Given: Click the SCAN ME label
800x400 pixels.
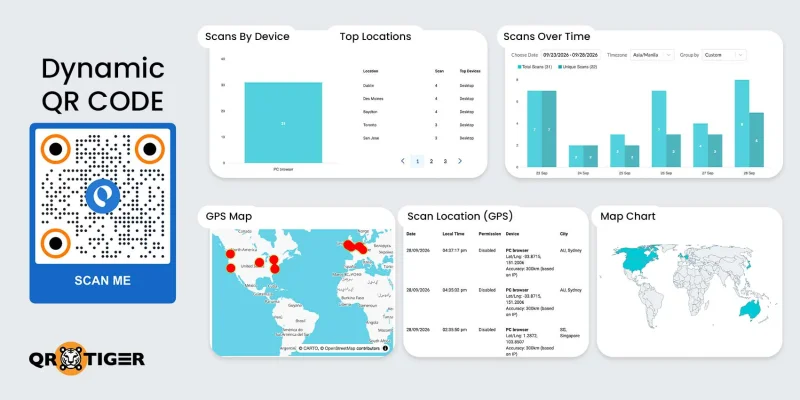Looking at the screenshot, I should (x=103, y=281).
